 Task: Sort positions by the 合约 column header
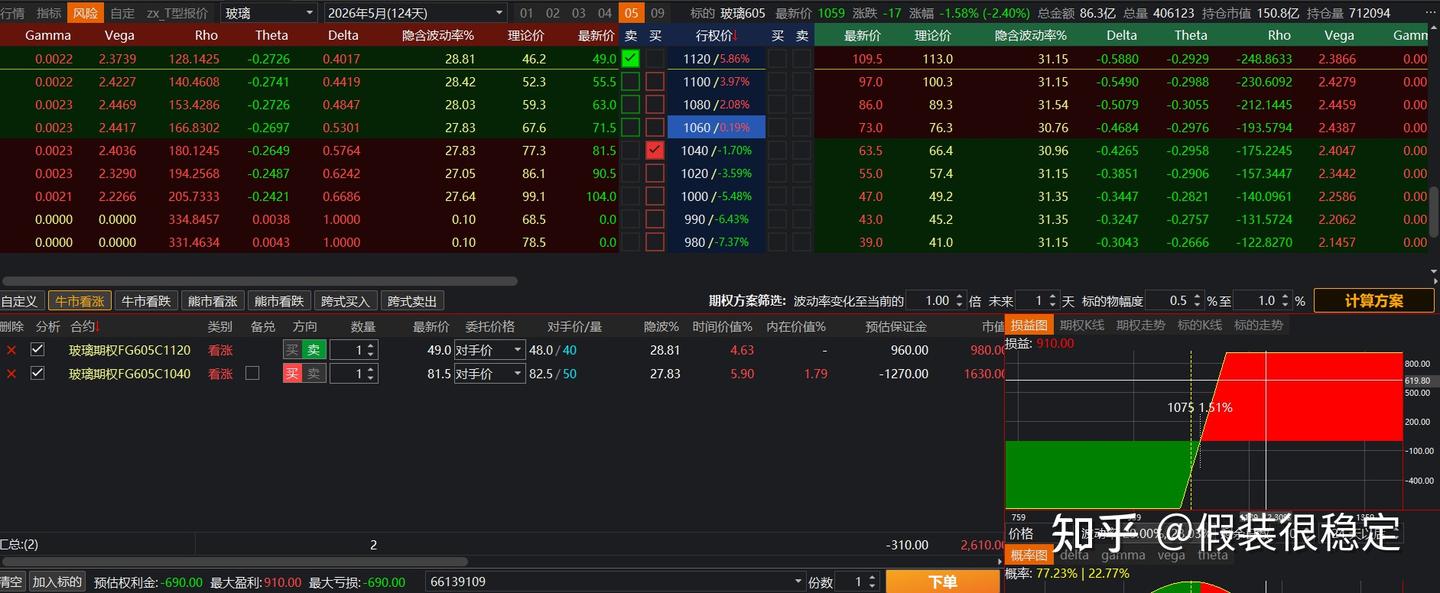pyautogui.click(x=86, y=326)
